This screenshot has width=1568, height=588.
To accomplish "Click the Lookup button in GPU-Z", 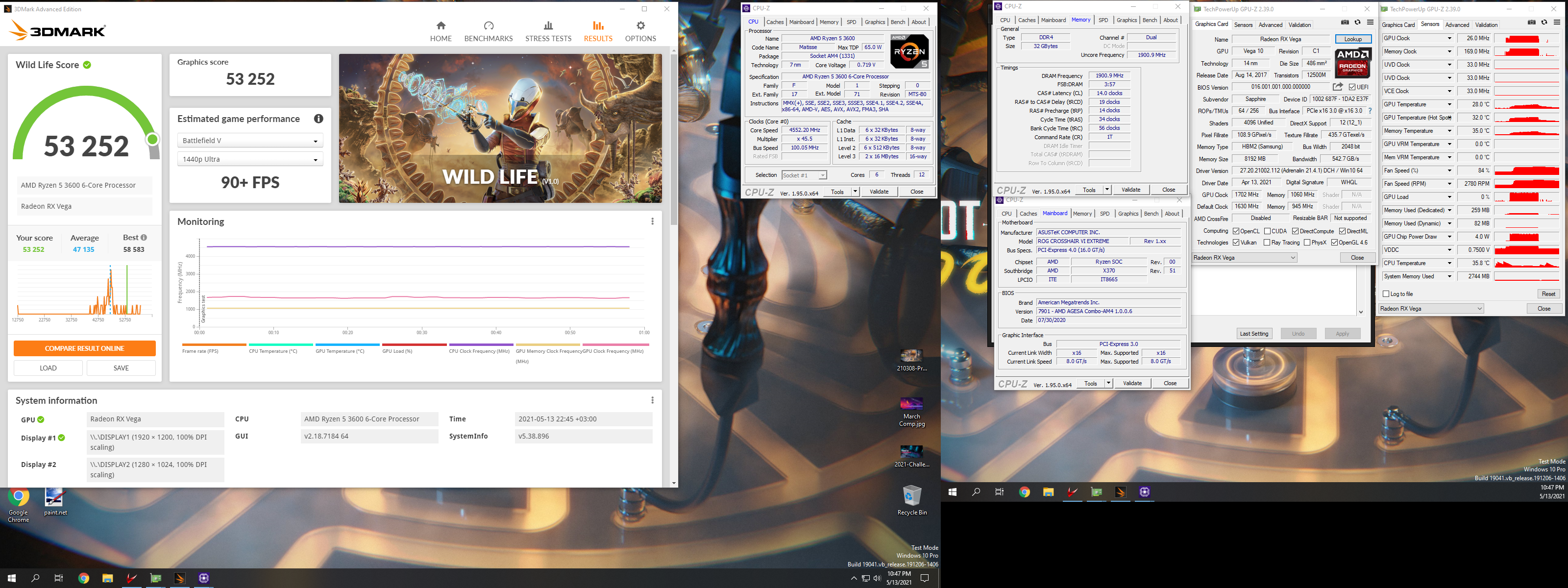I will coord(1353,39).
